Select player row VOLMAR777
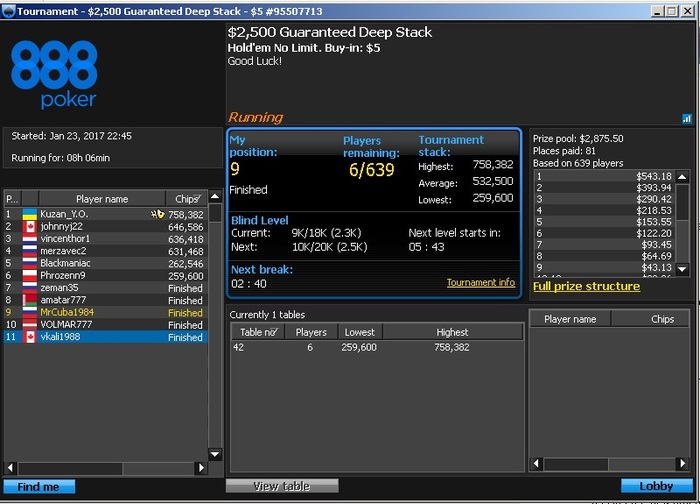Image resolution: width=700 pixels, height=504 pixels. pos(105,325)
